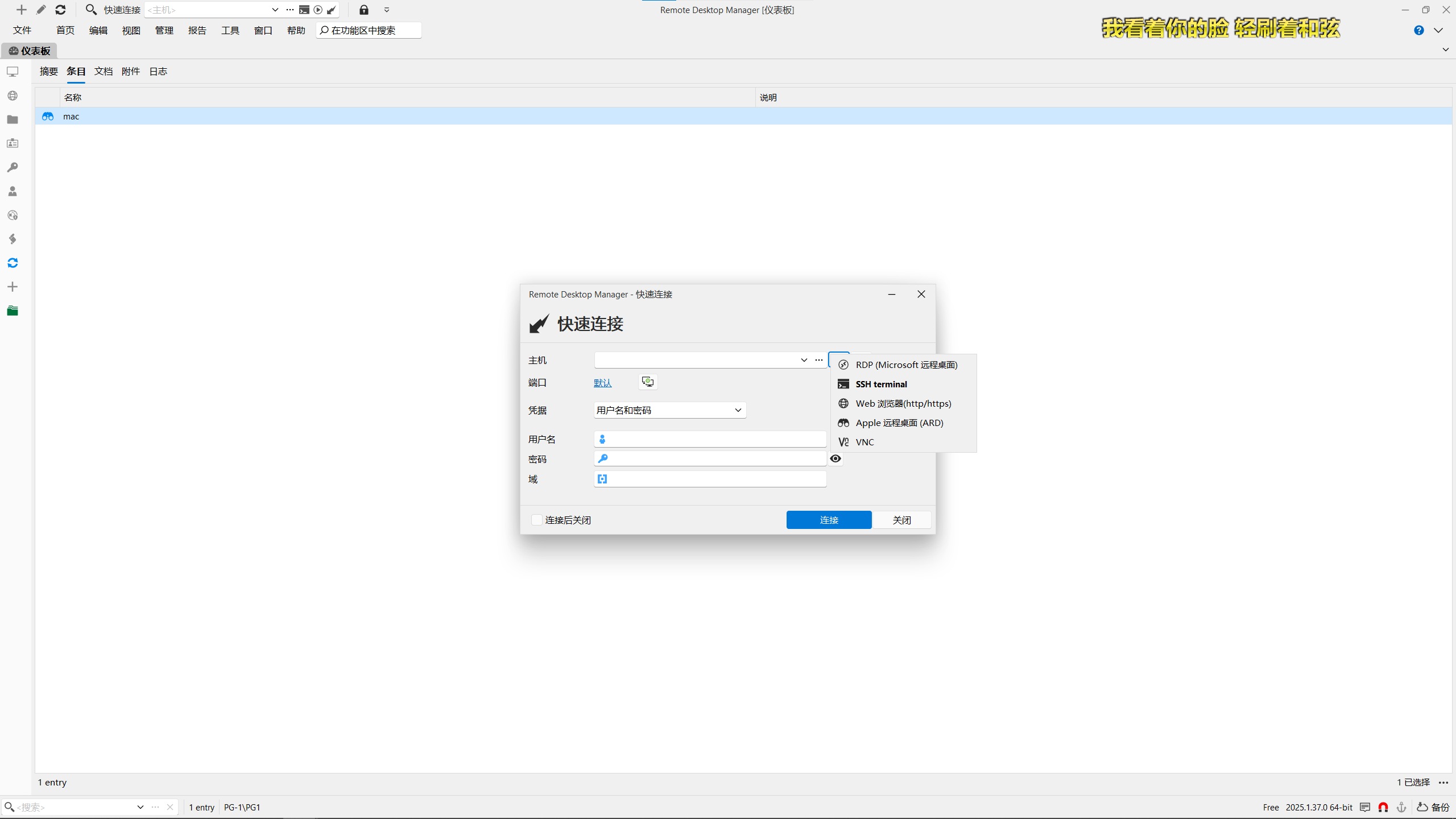Open the tab list chevron on the right of the tab bar
Screen dimensions: 1456x819
click(1446, 49)
